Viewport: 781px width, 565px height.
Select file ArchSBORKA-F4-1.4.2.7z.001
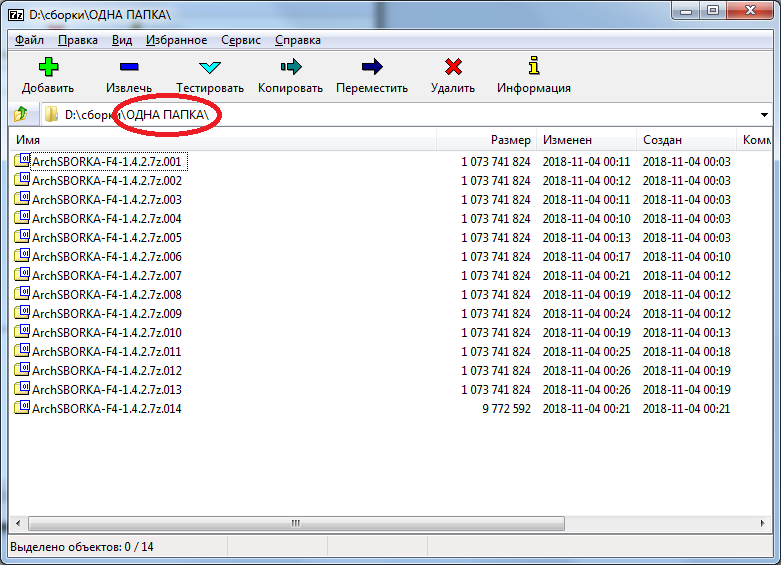(x=106, y=162)
